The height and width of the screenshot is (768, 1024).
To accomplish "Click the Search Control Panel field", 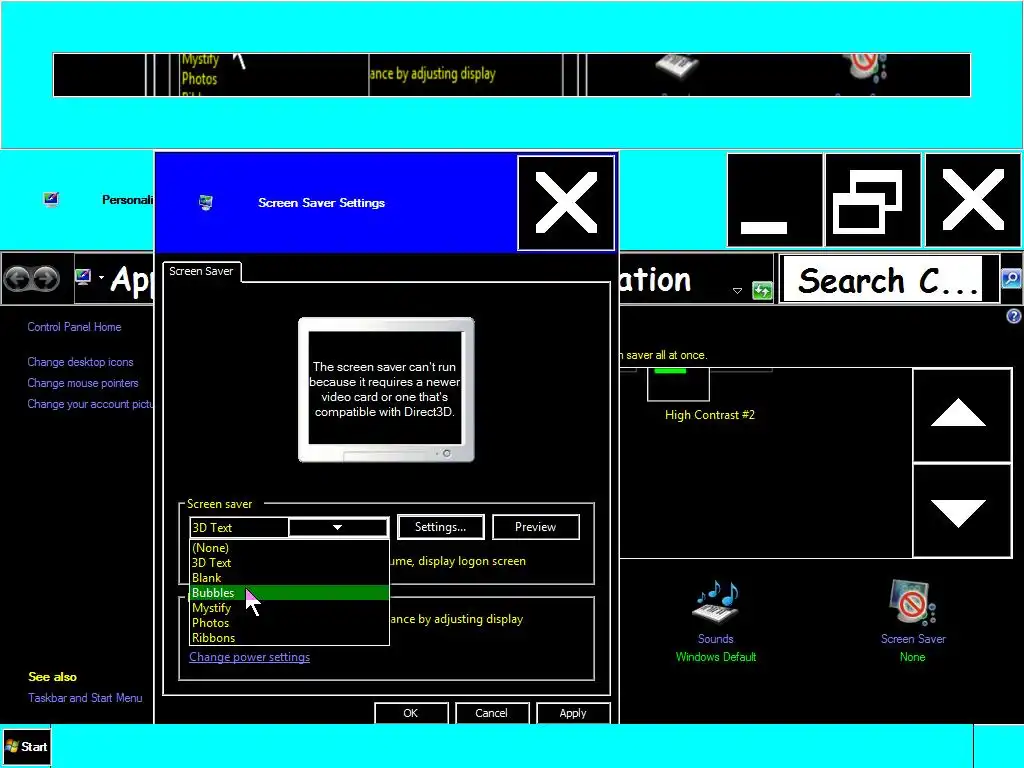I will (x=882, y=280).
